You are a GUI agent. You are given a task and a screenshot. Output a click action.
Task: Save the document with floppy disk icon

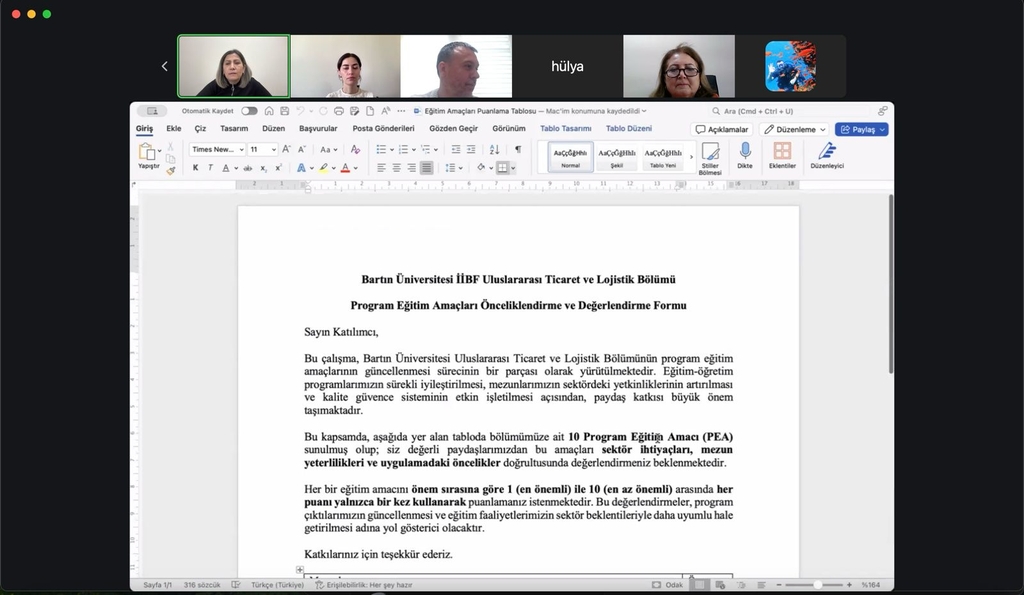click(x=285, y=111)
